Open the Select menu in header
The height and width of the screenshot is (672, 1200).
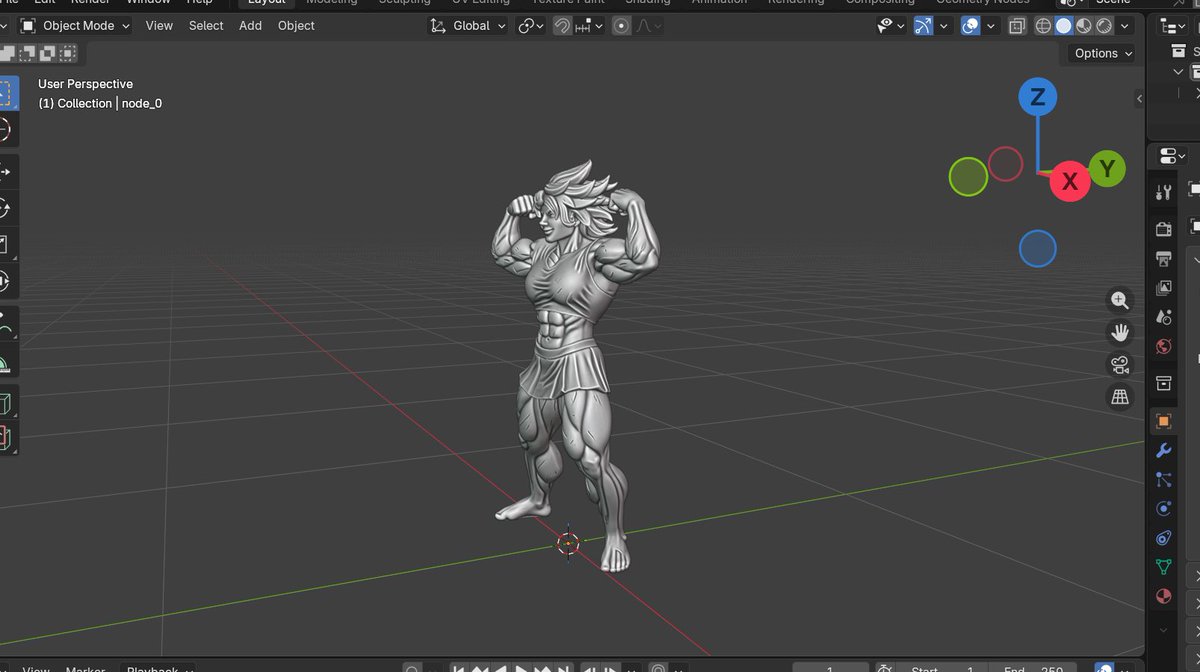(x=206, y=26)
